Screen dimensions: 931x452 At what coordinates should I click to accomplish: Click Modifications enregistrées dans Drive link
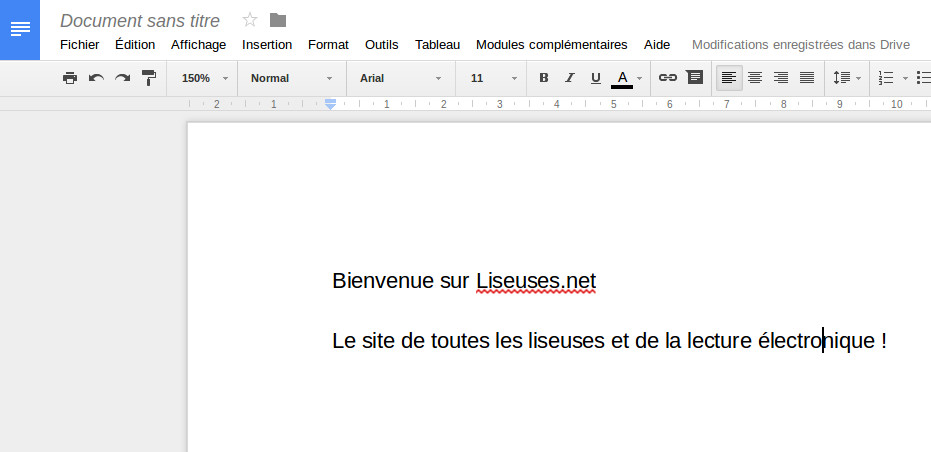pyautogui.click(x=801, y=45)
